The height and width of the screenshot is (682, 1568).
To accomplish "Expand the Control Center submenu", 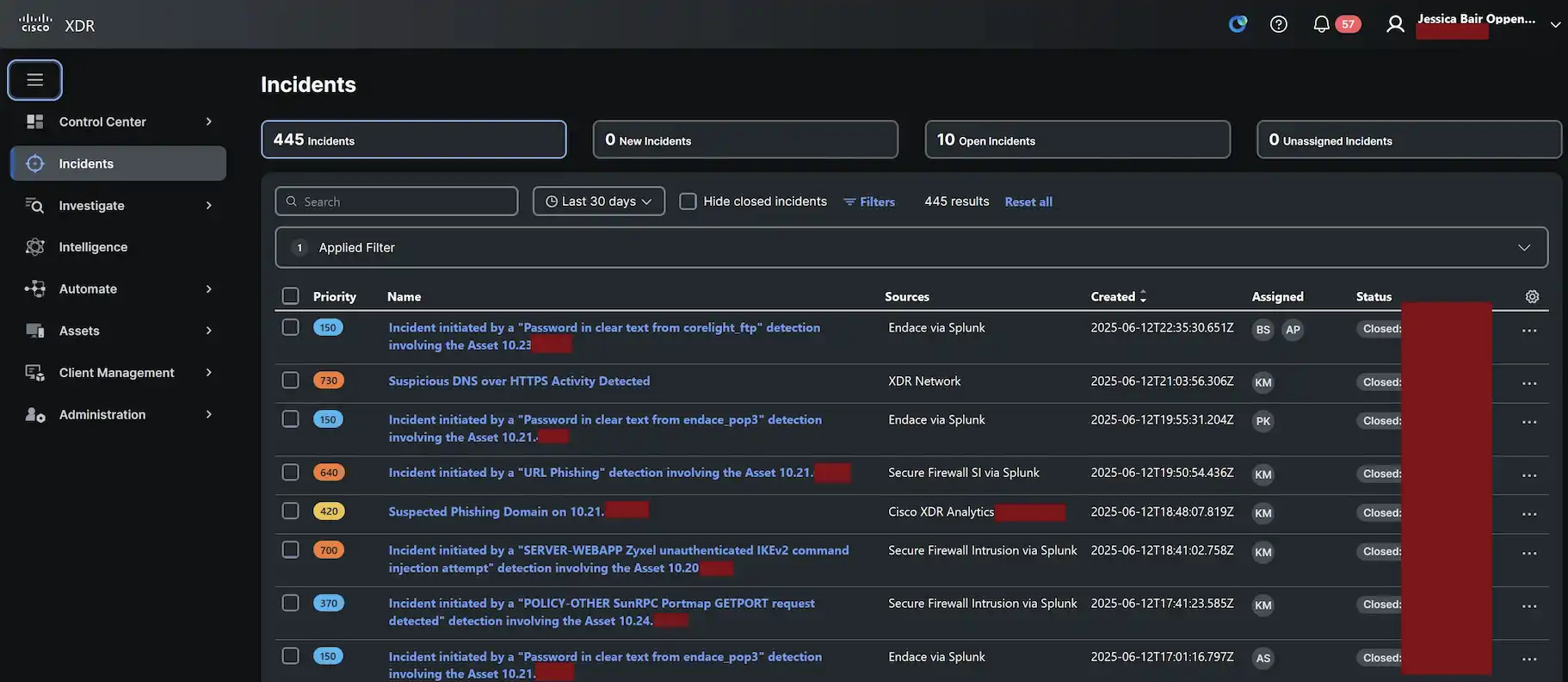I will pyautogui.click(x=208, y=121).
